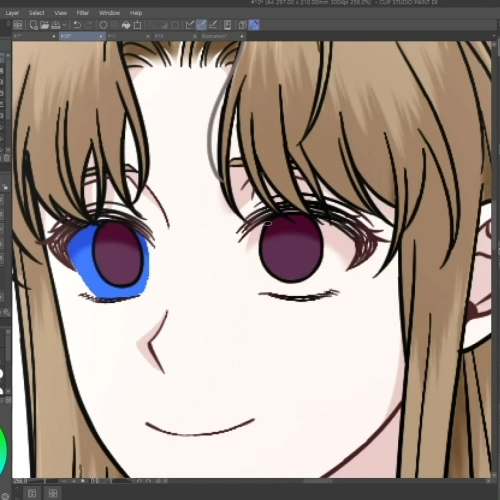Open the Select menu
Image resolution: width=500 pixels, height=500 pixels.
[x=36, y=13]
